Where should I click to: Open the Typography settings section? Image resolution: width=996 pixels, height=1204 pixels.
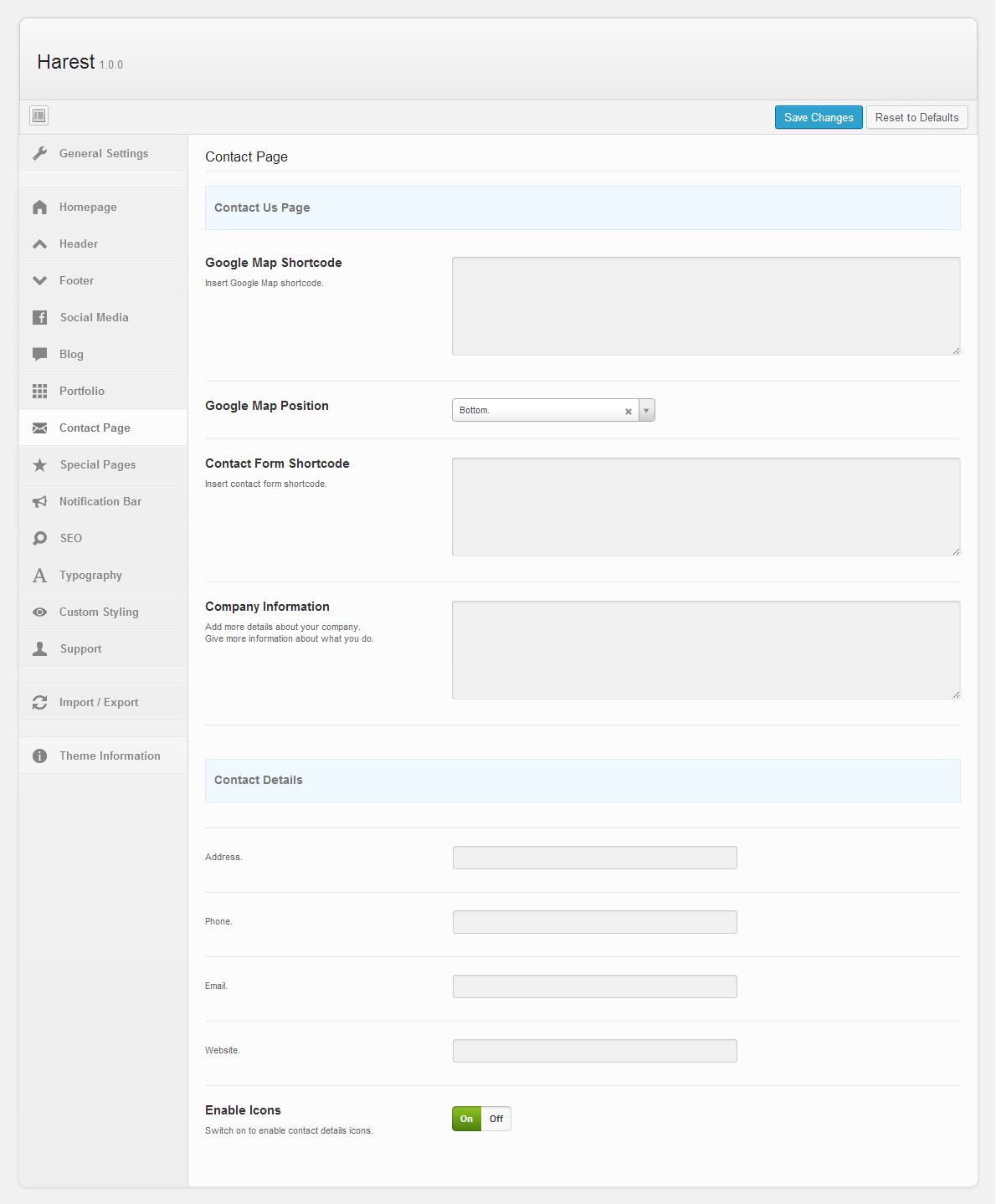coord(90,575)
